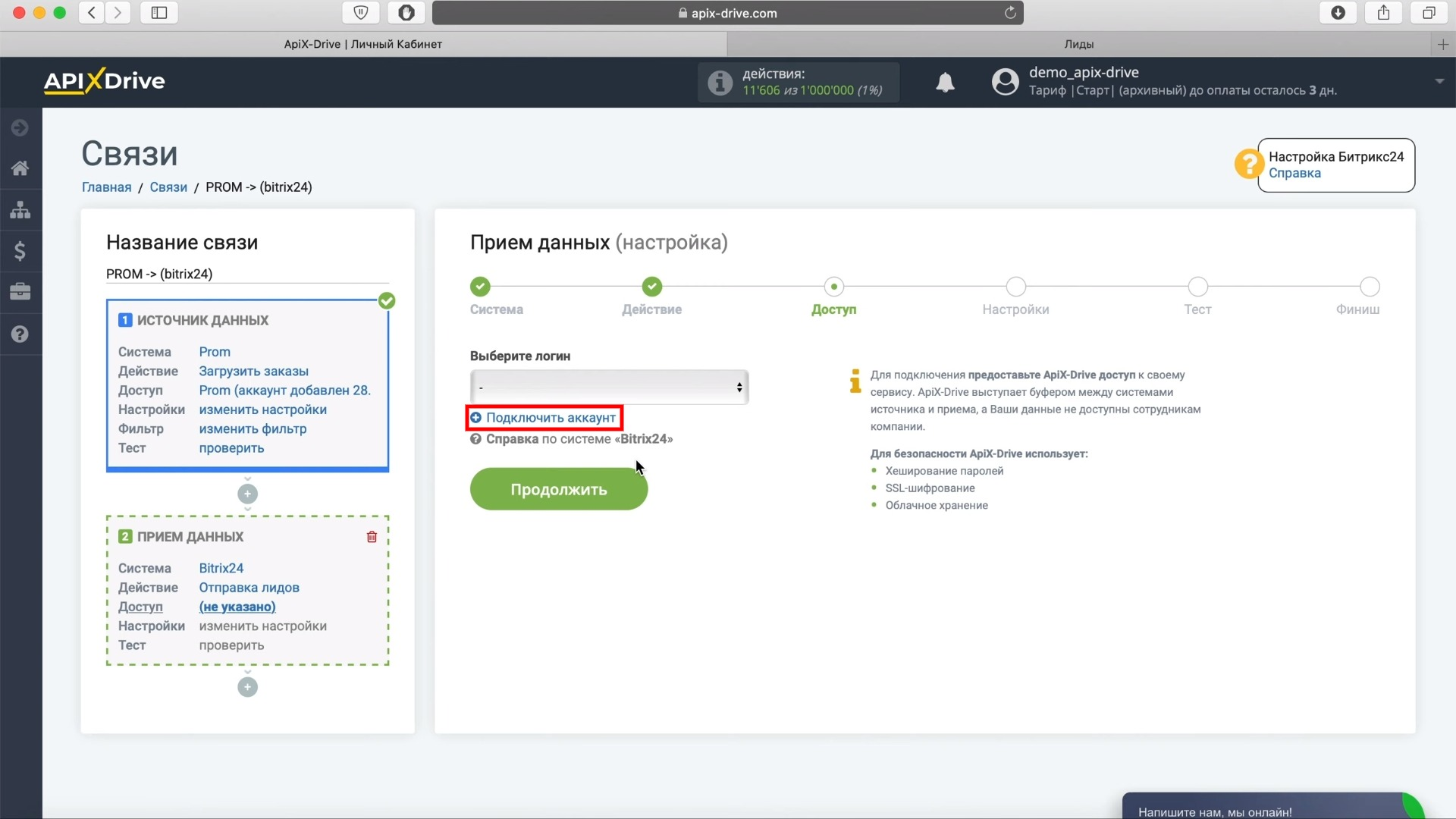1456x819 pixels.
Task: Click the green Продолжить button
Action: click(559, 489)
